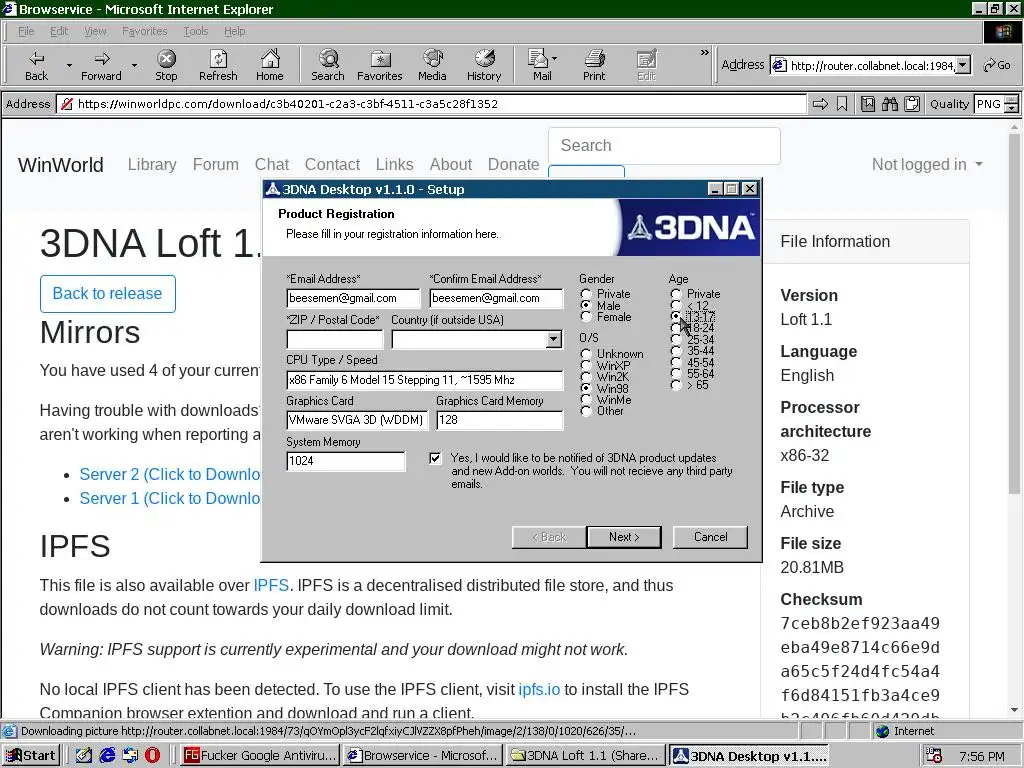Click the Go button beside IE address
Screen dimensions: 1024x768
997,65
